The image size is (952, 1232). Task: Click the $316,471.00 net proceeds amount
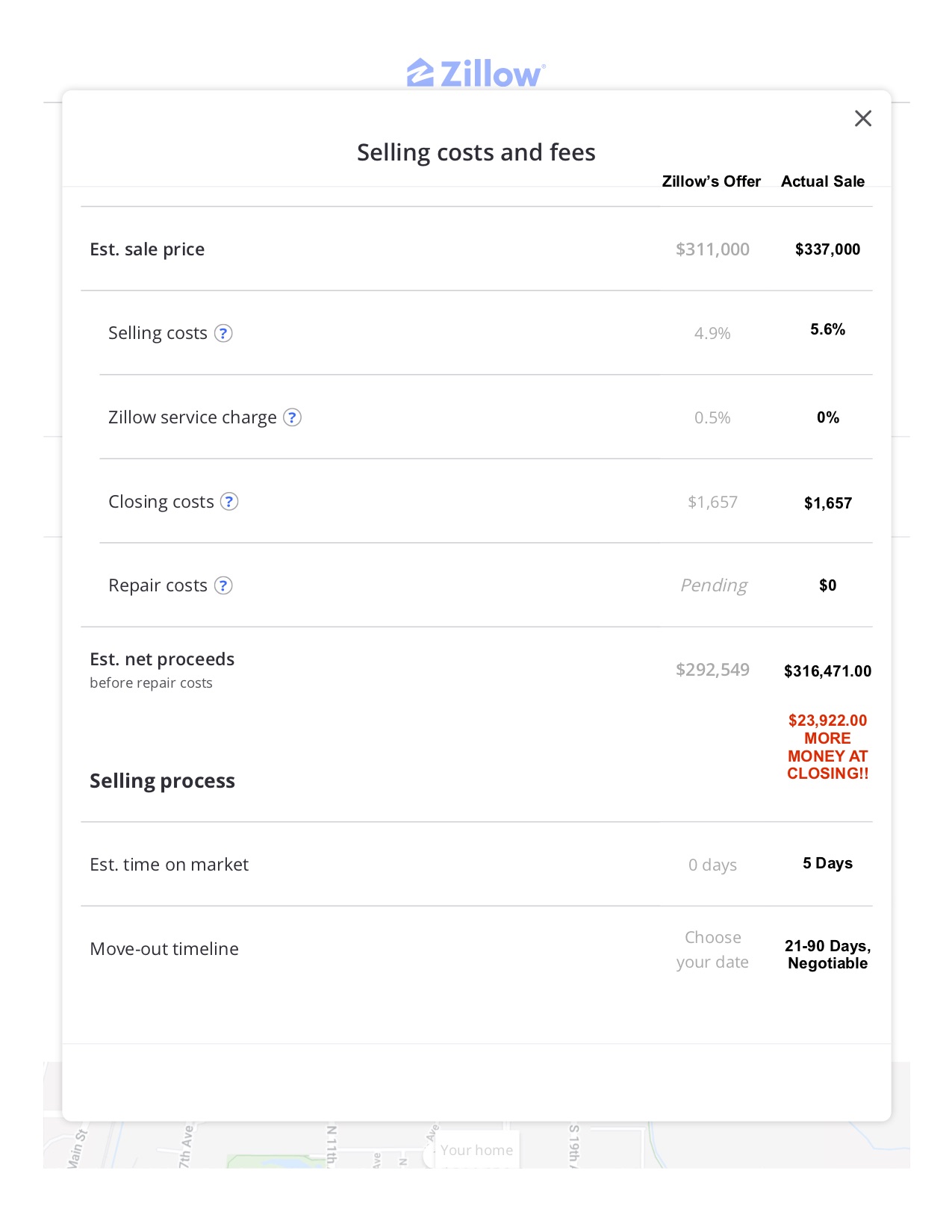click(827, 671)
